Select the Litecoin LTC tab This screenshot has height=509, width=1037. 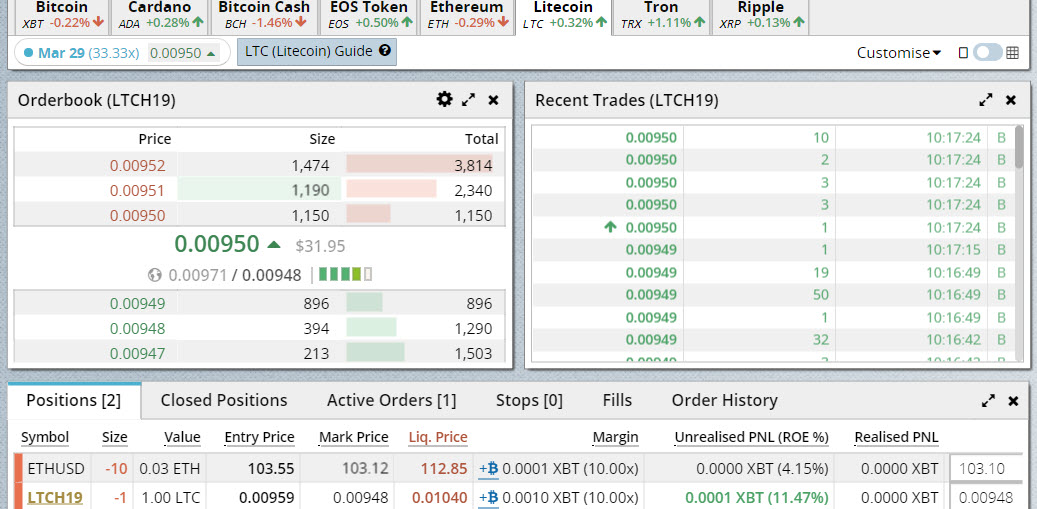(x=563, y=16)
